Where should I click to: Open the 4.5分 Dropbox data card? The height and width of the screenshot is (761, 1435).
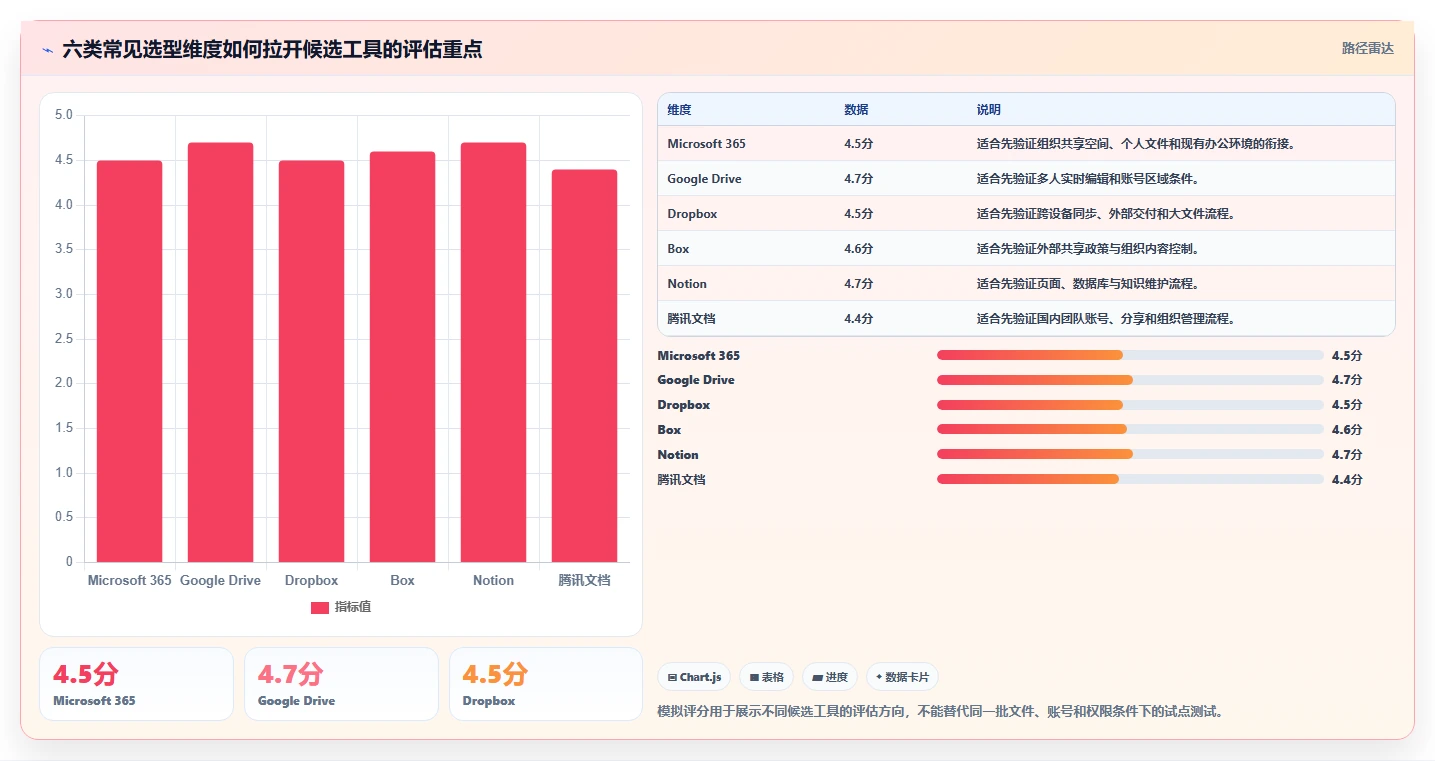(546, 684)
